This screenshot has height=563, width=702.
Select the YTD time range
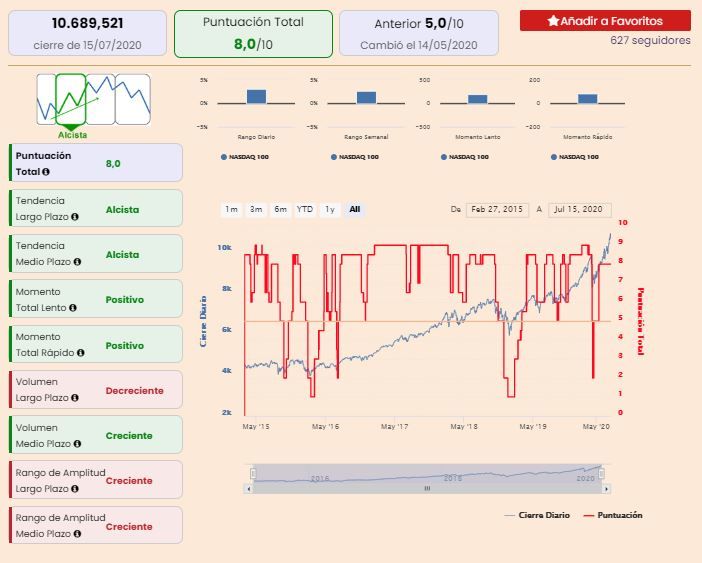tap(305, 209)
